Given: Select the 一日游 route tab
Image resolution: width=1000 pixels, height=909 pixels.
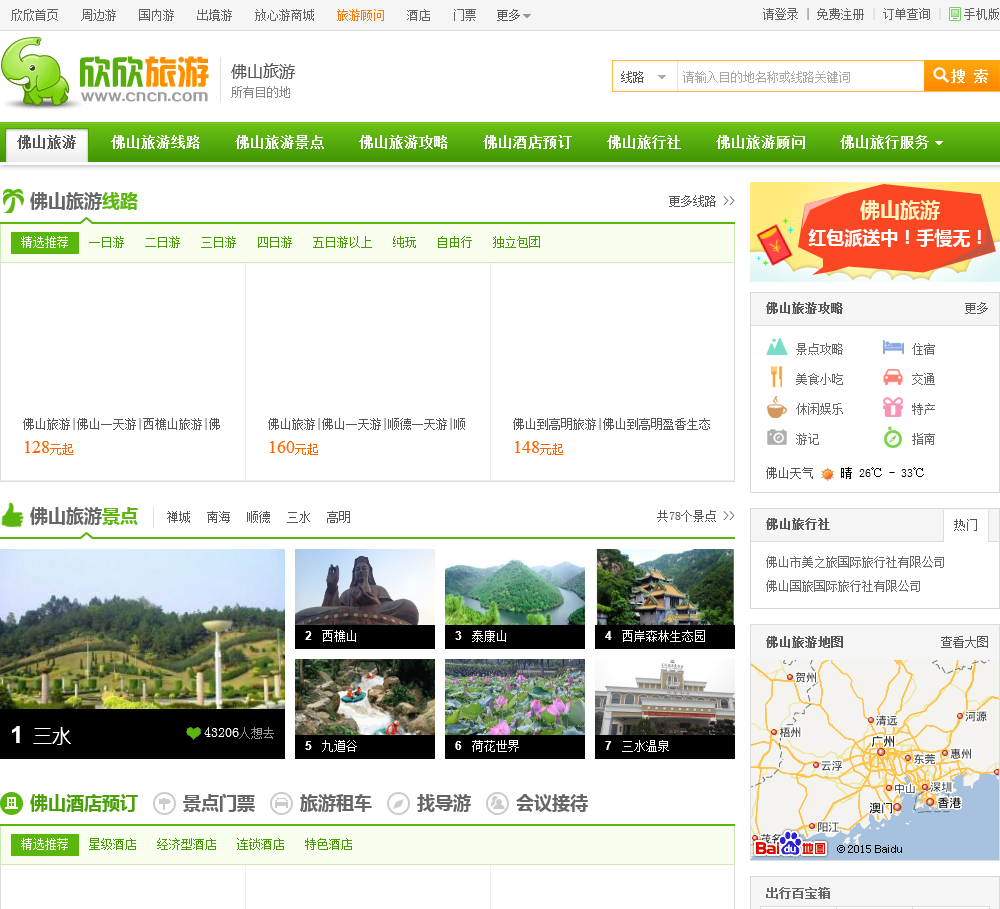Looking at the screenshot, I should 107,242.
